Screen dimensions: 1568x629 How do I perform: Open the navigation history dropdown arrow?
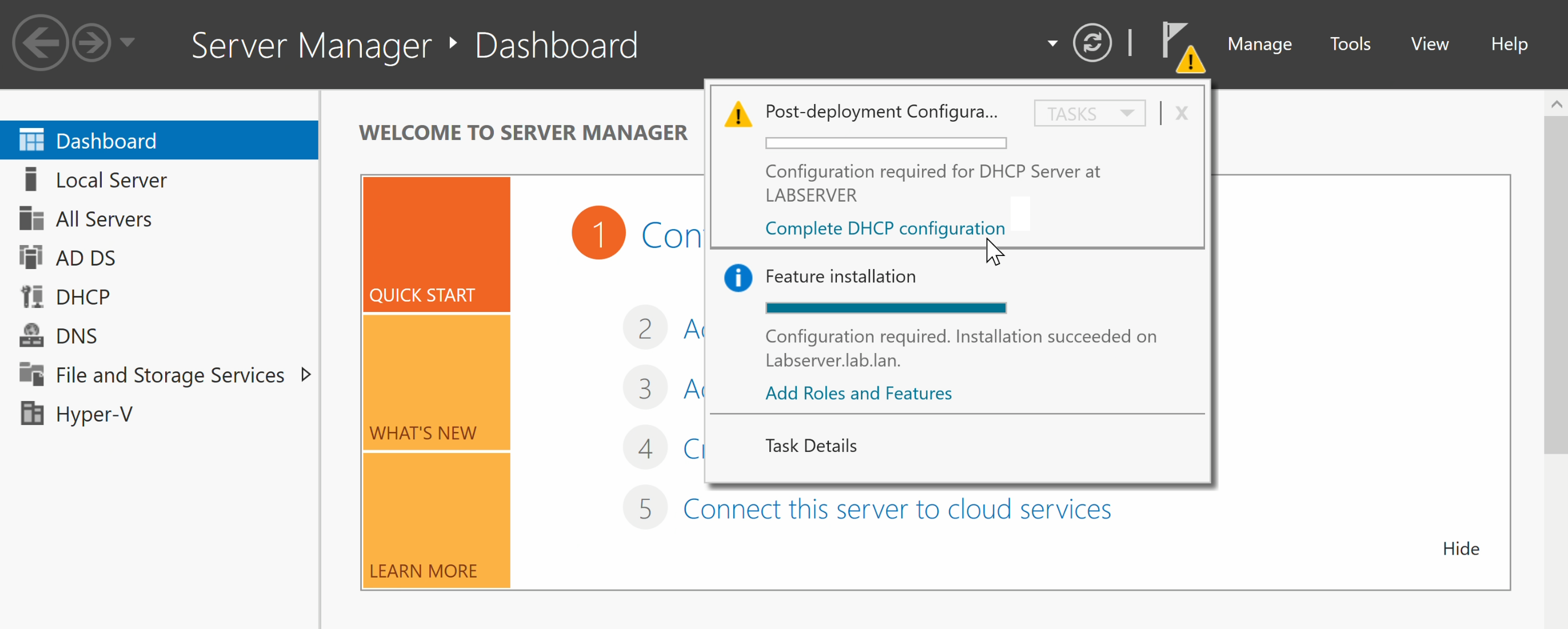127,43
